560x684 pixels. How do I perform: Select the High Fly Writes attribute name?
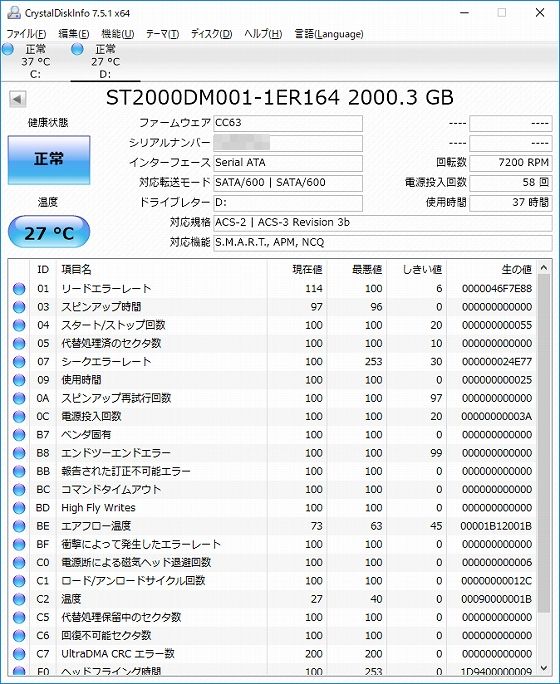pos(99,508)
